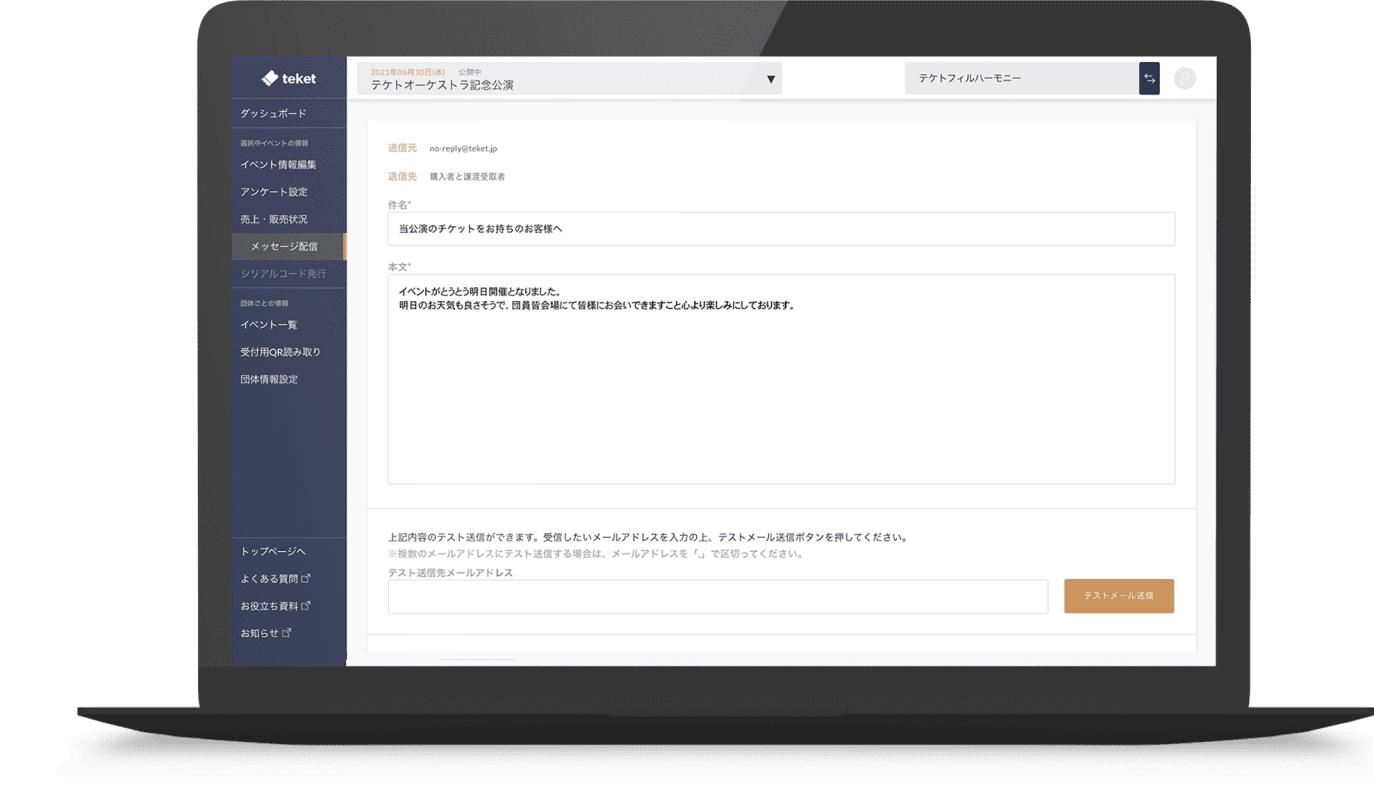Image resolution: width=1374 pixels, height=786 pixels.
Task: Click the external-link icon next to お知らせ
Action: point(287,631)
